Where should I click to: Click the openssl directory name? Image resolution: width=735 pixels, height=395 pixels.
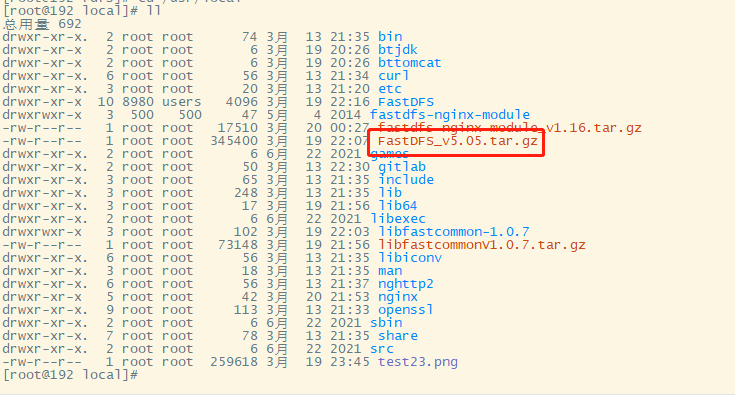pos(406,310)
